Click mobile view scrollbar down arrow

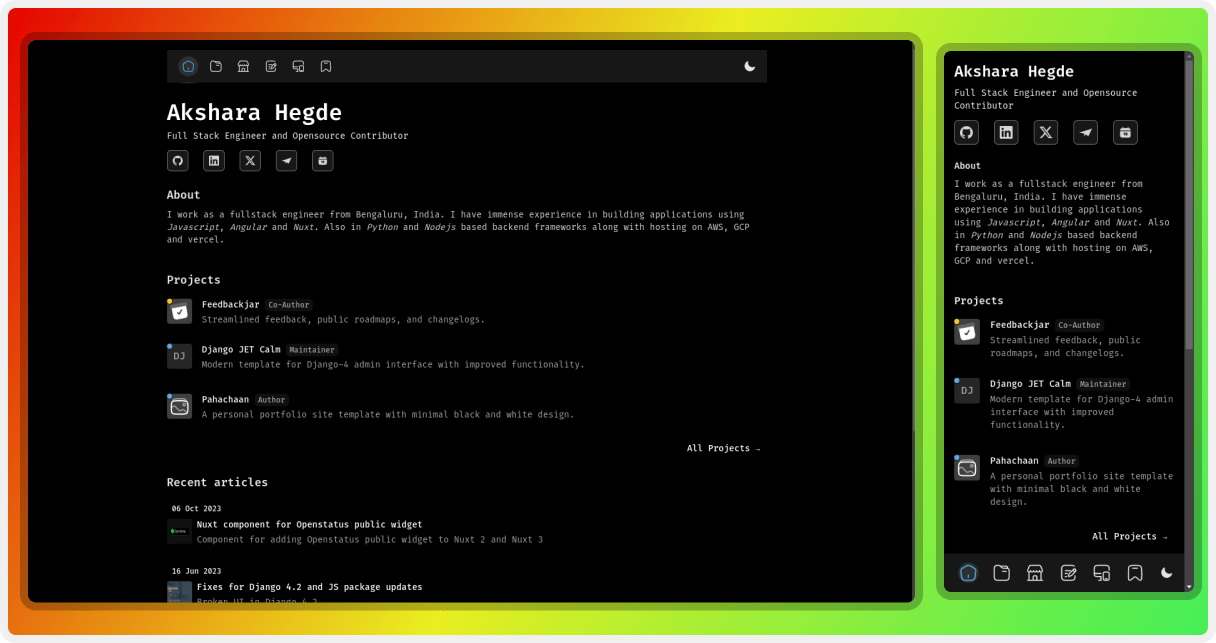(x=1189, y=586)
